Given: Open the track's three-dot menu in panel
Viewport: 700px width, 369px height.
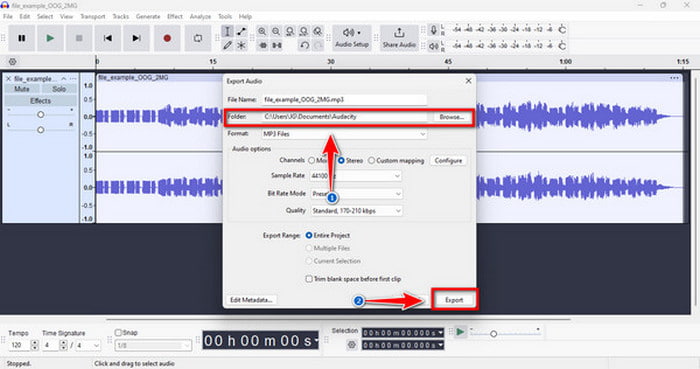Looking at the screenshot, I should (73, 79).
